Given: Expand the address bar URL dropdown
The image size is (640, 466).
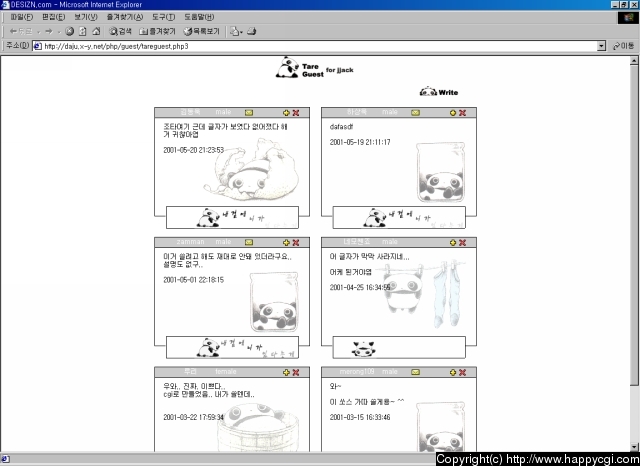Looking at the screenshot, I should point(601,46).
